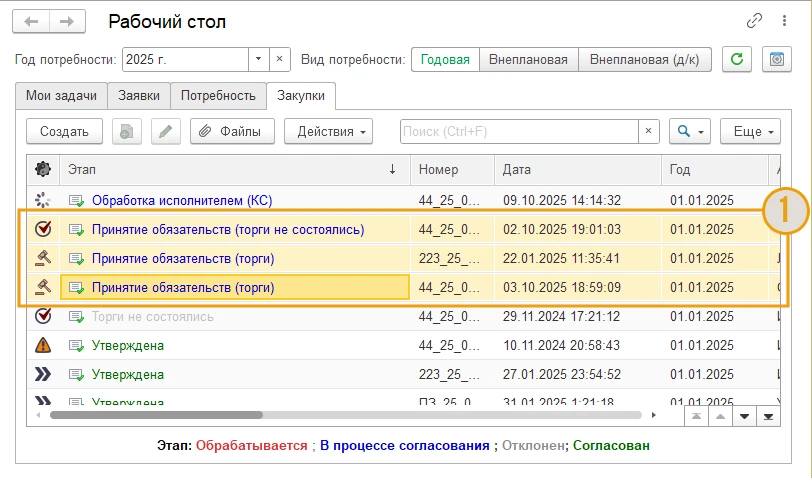Click the Год потребности field with 2025 г.
This screenshot has height=478, width=812.
tap(185, 59)
